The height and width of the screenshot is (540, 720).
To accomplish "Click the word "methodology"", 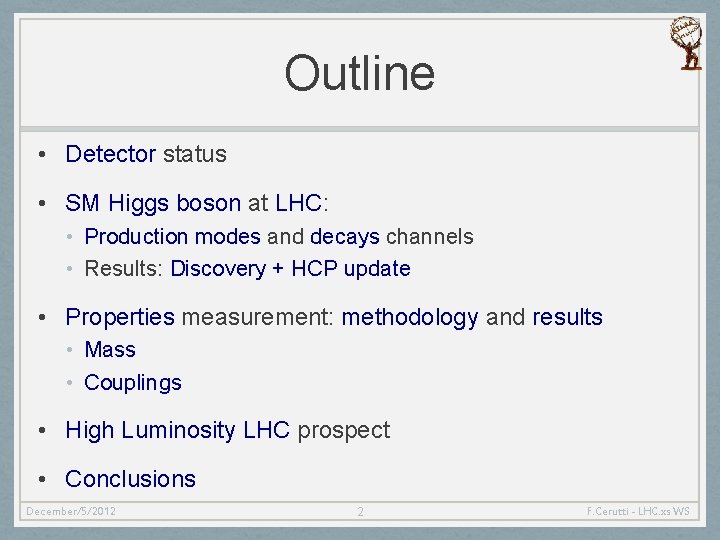I will (410, 318).
